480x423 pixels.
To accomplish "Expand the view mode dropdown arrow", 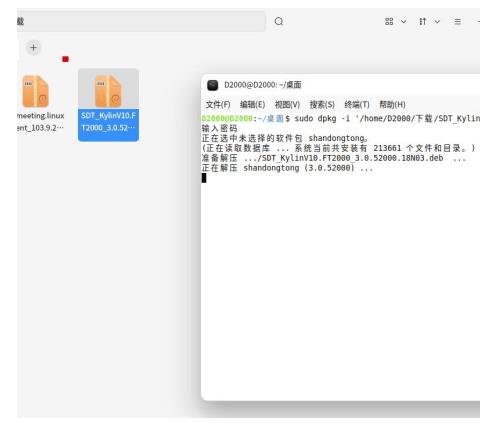I will point(404,22).
